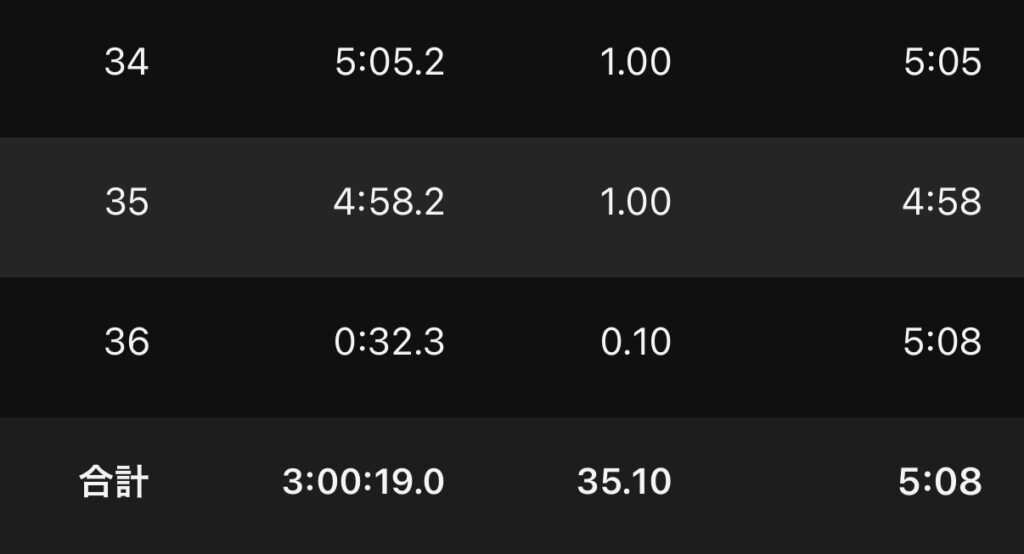1024x554 pixels.
Task: Click lap 36's 5:08 pace value
Action: (x=942, y=343)
